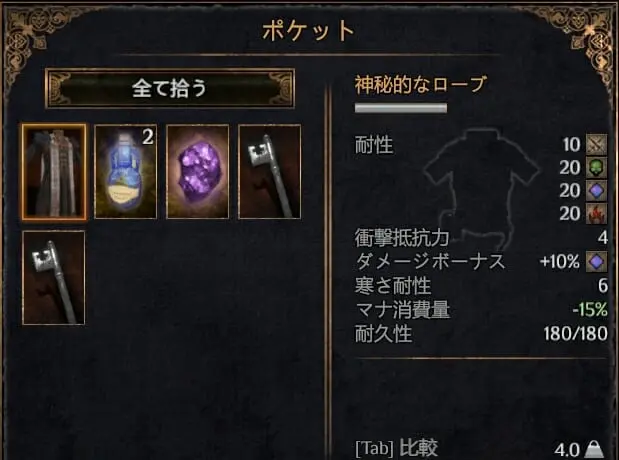The width and height of the screenshot is (619, 460).
Task: Click the 耐久性 180/180 durability row
Action: point(481,334)
